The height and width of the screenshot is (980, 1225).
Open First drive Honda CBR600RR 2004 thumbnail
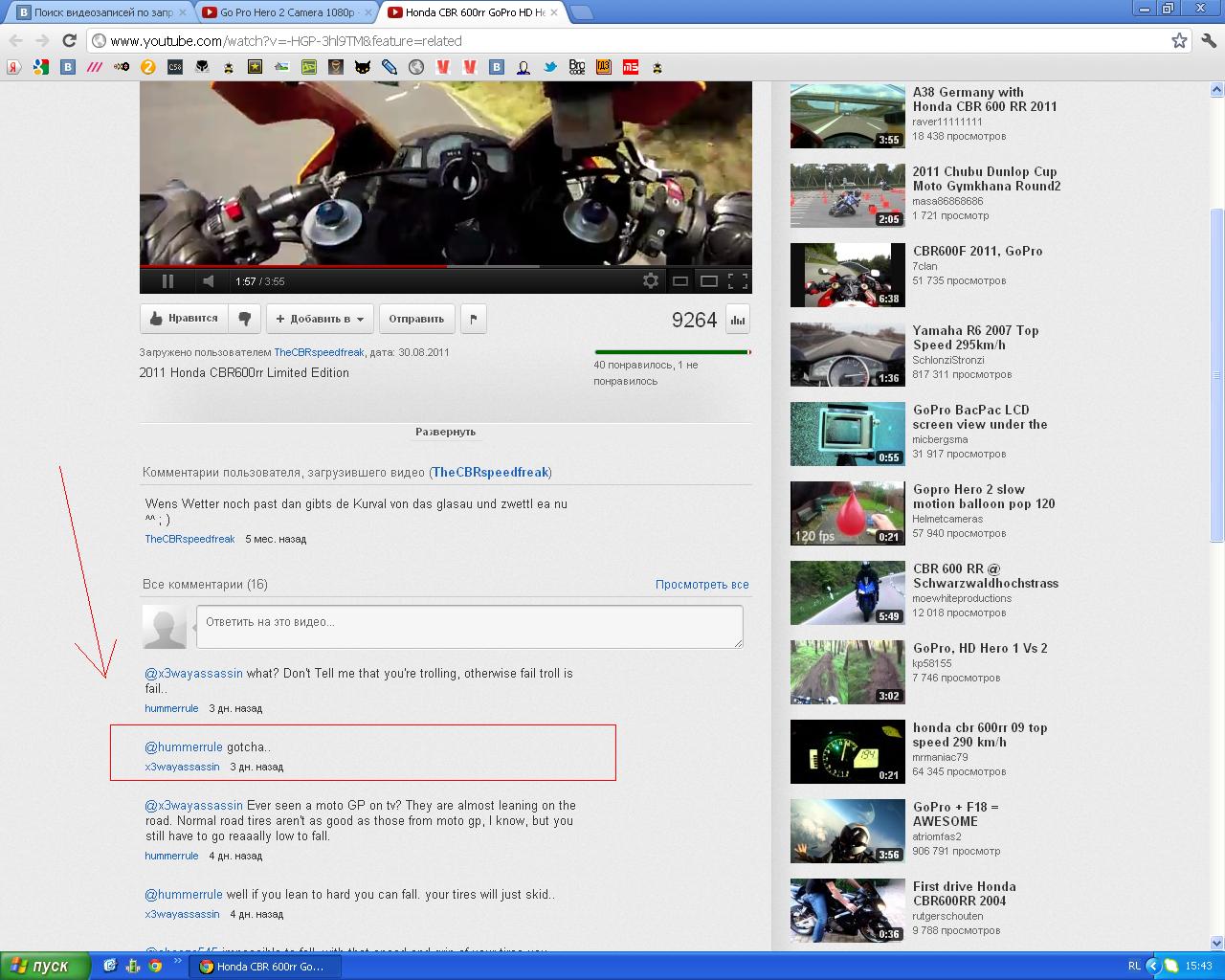pos(847,910)
